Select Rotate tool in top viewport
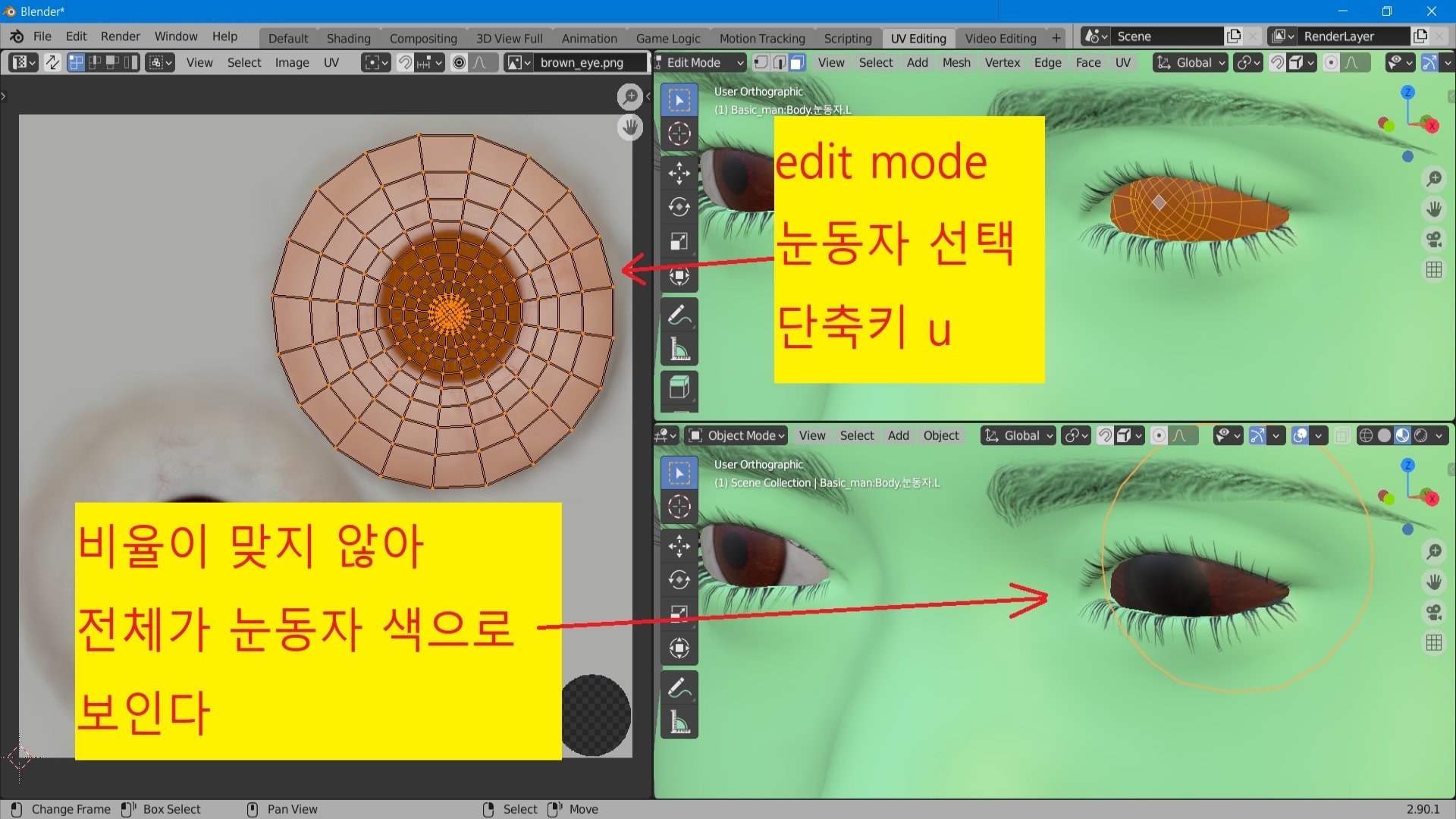Screen dimensions: 1456x819 click(679, 207)
